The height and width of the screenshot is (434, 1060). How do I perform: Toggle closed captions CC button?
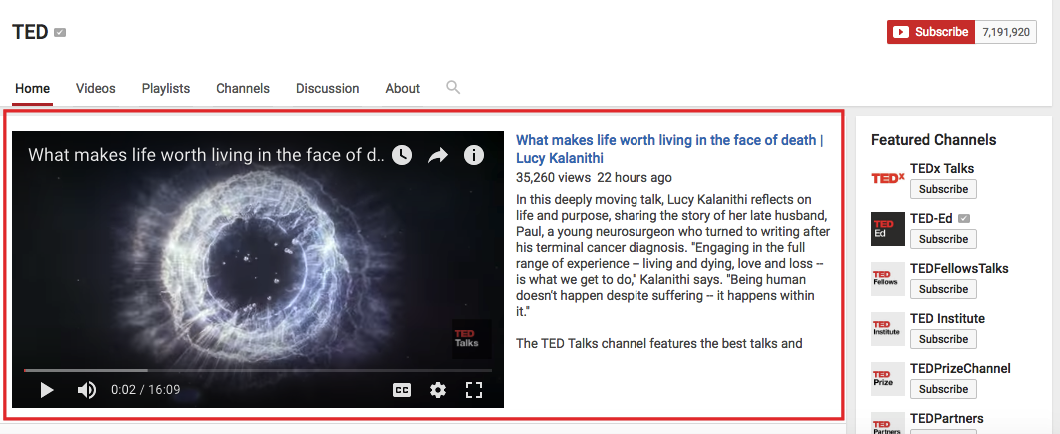(x=402, y=390)
